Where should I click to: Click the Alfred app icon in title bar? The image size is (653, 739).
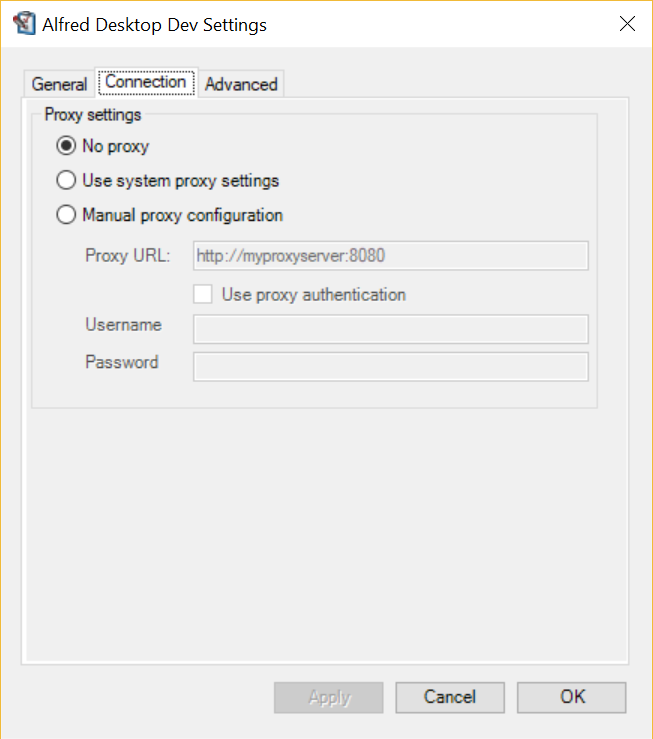(22, 24)
